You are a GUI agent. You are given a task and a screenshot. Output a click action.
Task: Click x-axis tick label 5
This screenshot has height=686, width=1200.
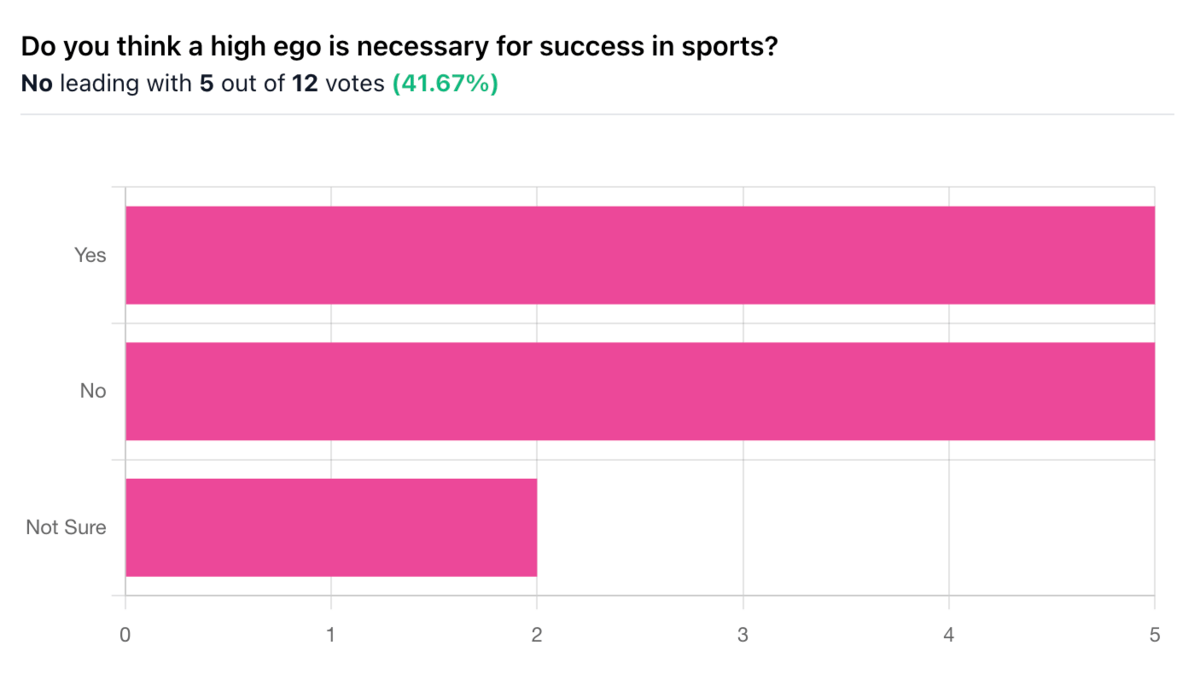[x=1154, y=634]
